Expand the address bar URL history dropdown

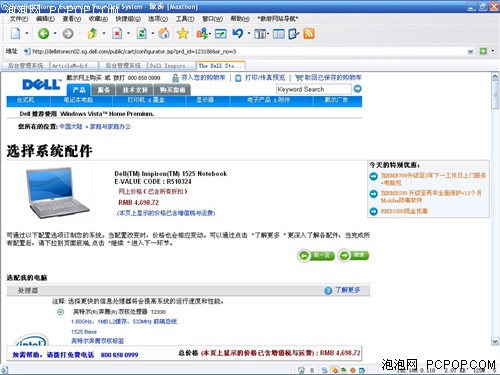[x=470, y=51]
